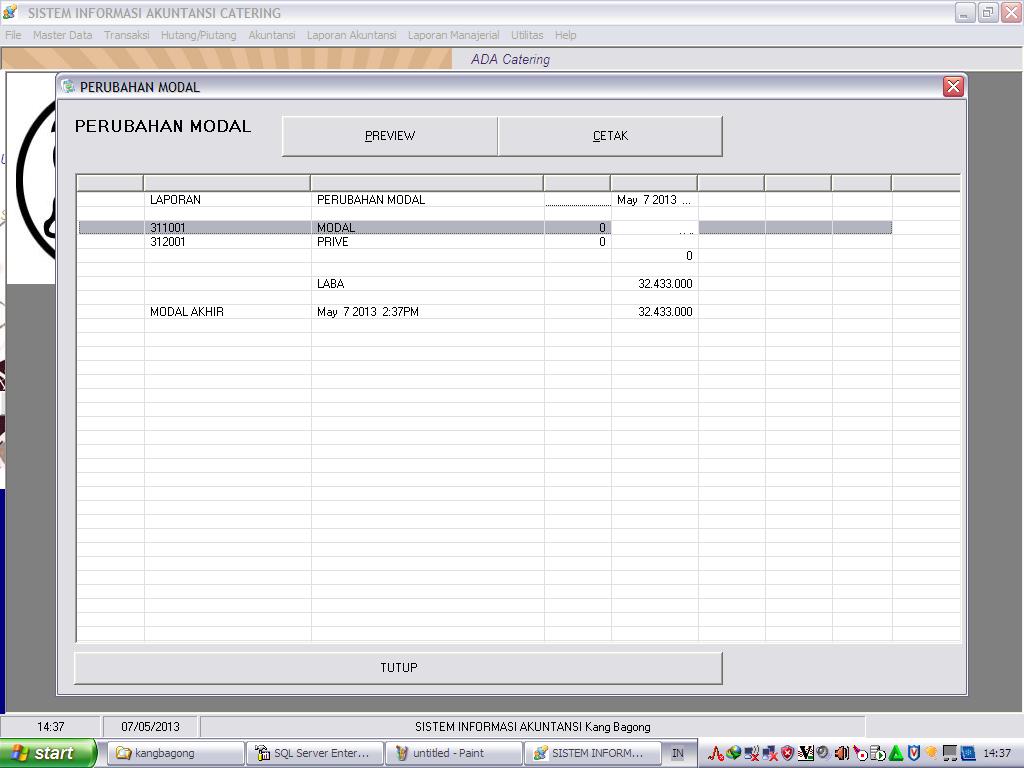Open the Master Data menu
Screen dimensions: 1024x768
(62, 35)
